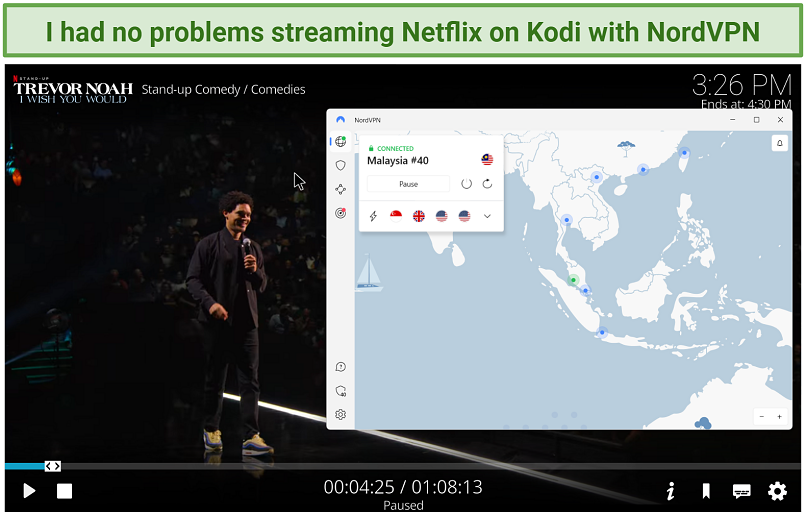Expand recent connections with the chevron
This screenshot has height=515, width=806.
point(487,216)
